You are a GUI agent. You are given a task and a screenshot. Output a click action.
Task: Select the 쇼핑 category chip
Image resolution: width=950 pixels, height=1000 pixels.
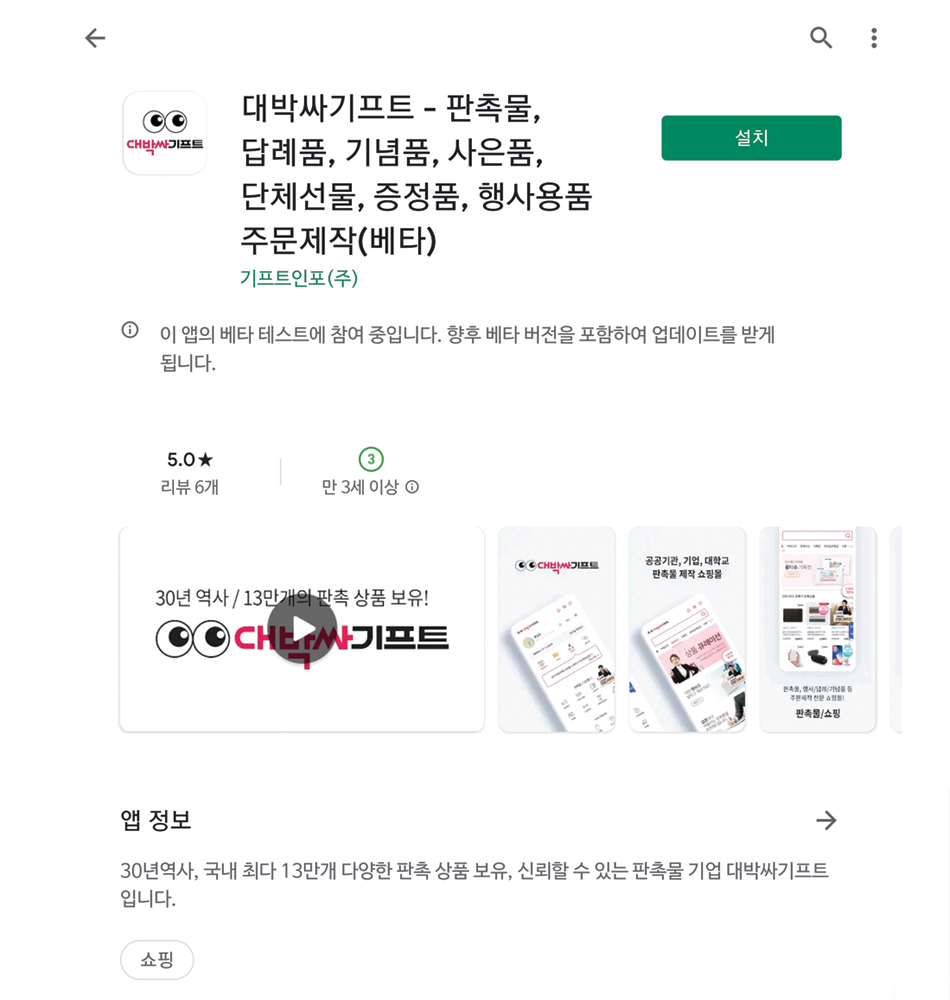pos(157,959)
